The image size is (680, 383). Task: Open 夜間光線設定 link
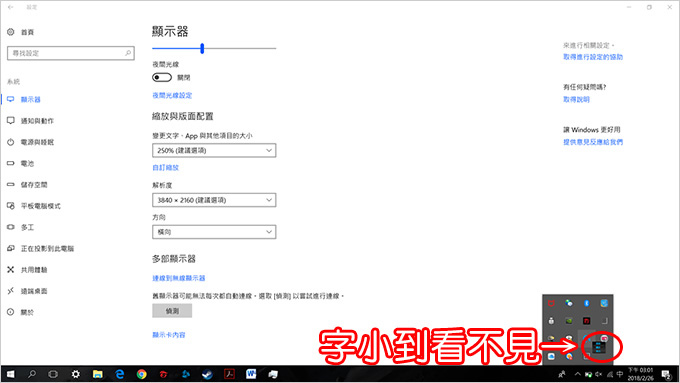(172, 95)
